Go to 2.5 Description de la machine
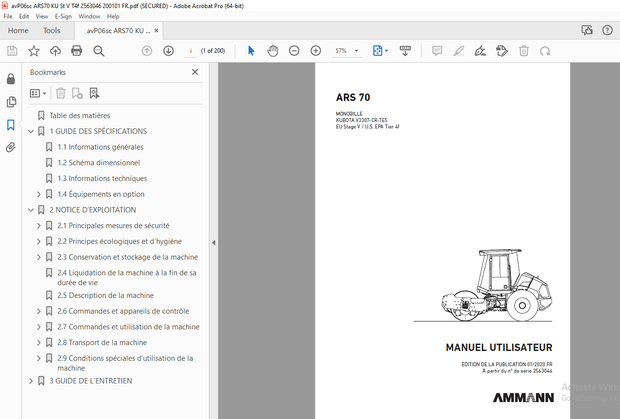620x419 pixels. pyautogui.click(x=106, y=295)
